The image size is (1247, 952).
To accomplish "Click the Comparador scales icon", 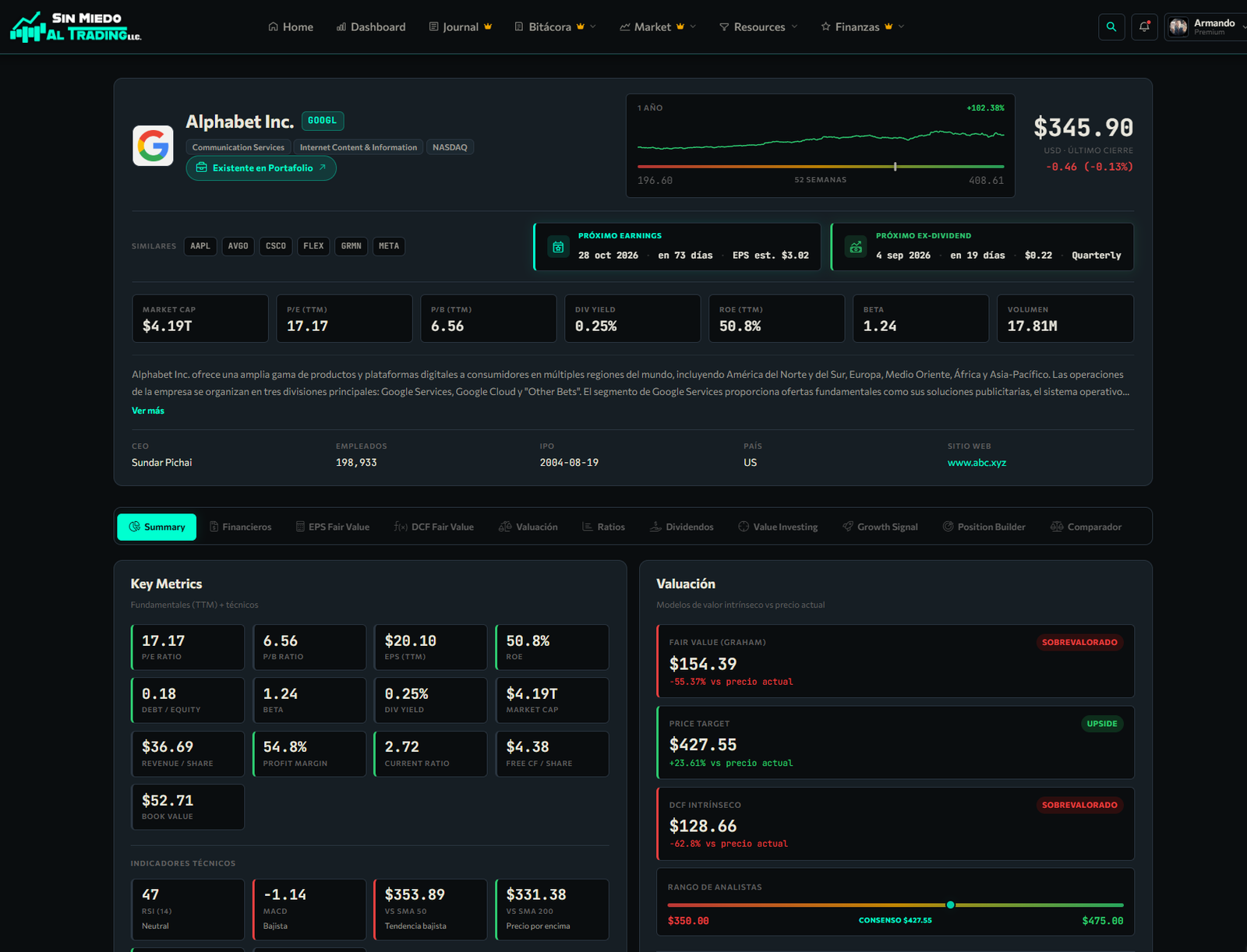I will [x=1057, y=527].
